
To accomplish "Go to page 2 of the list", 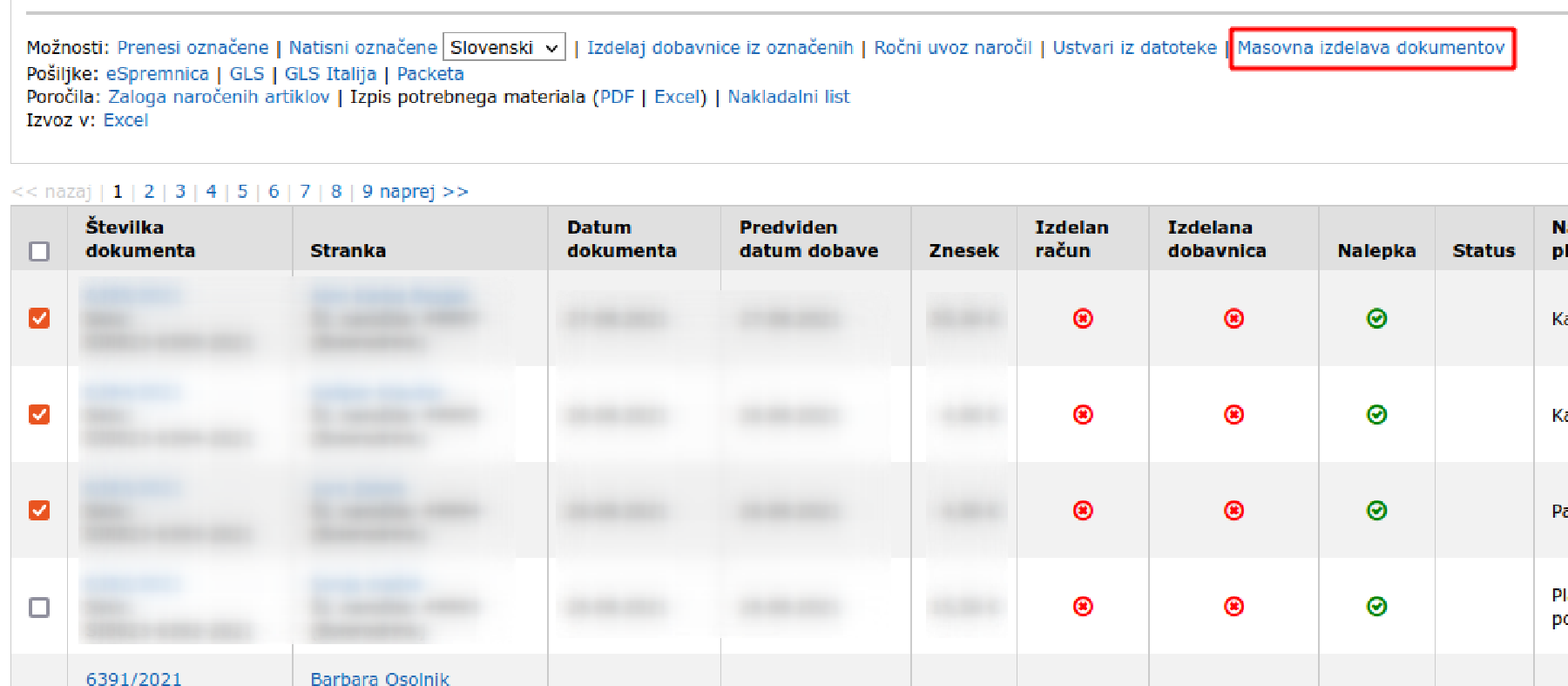I will point(149,192).
